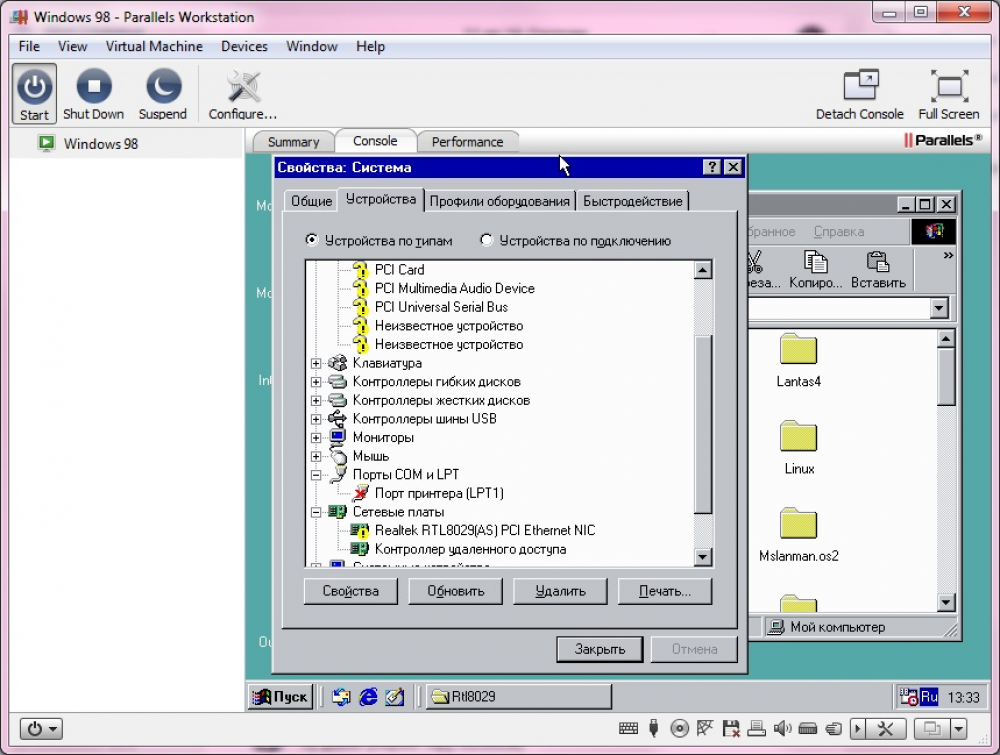Image resolution: width=1000 pixels, height=755 pixels.
Task: Launch Internet Explorer from quick launch
Action: 368,697
